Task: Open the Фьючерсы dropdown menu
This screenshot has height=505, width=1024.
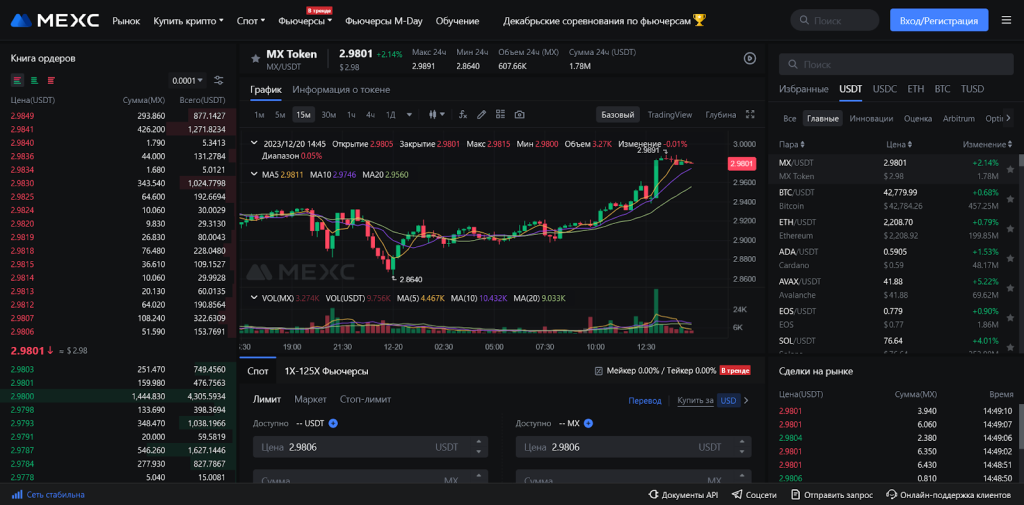Action: click(305, 21)
